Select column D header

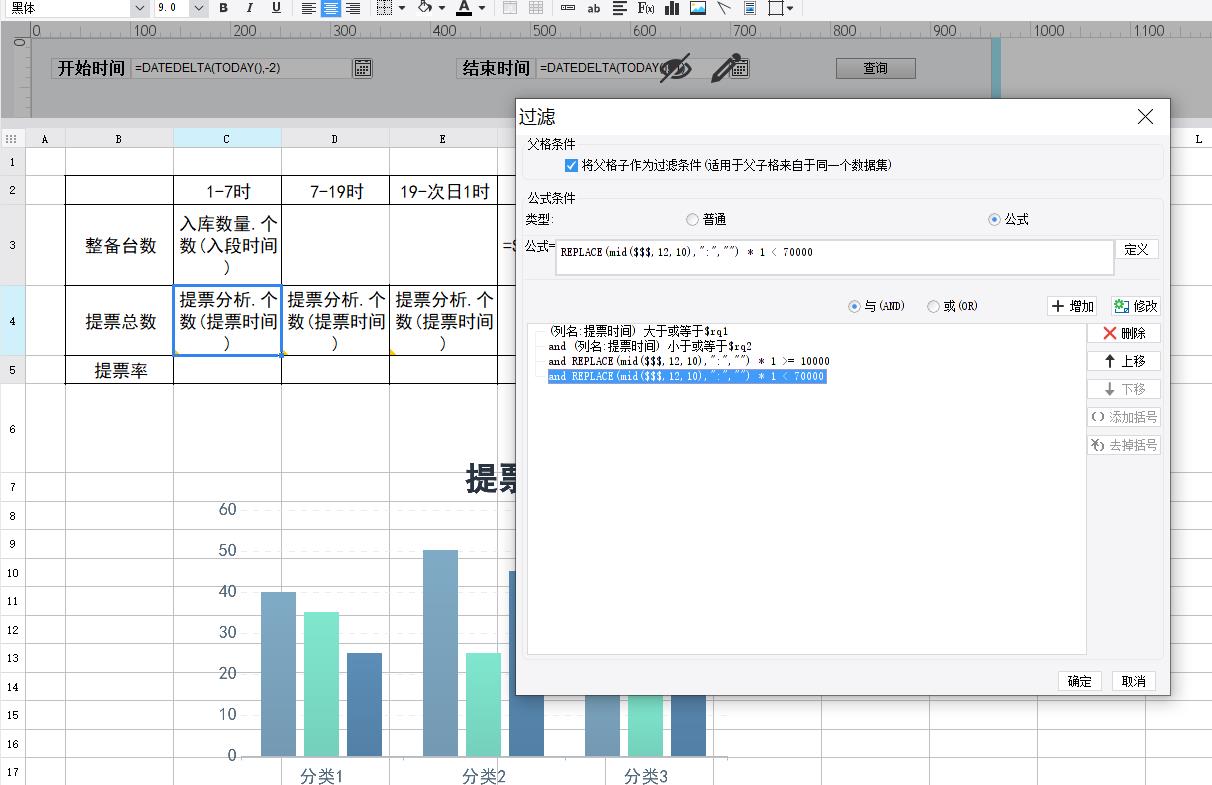pyautogui.click(x=335, y=139)
